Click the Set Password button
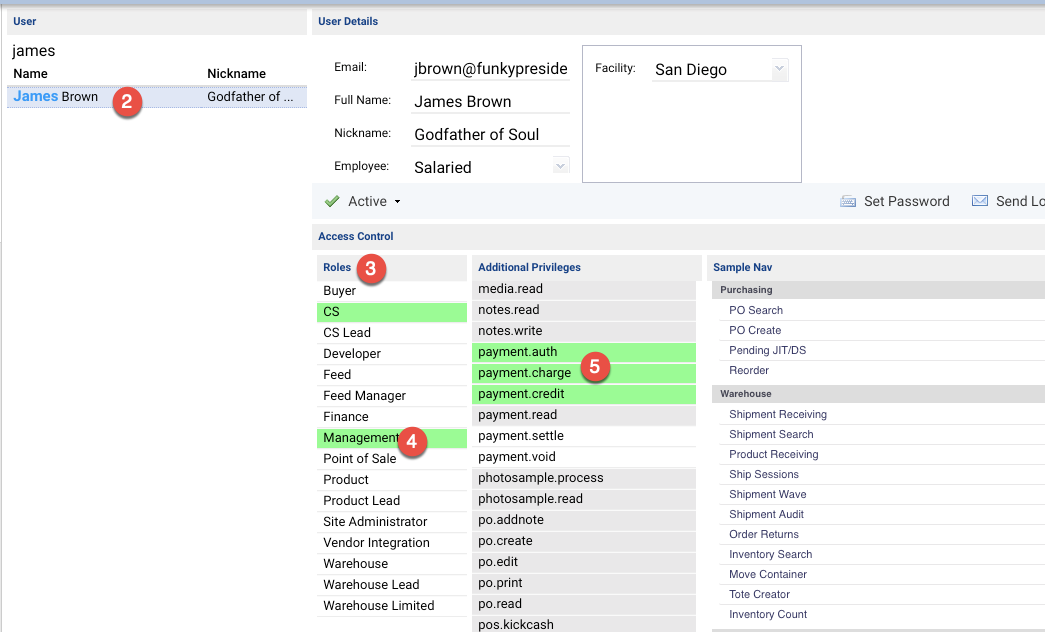The height and width of the screenshot is (632, 1045). [894, 201]
